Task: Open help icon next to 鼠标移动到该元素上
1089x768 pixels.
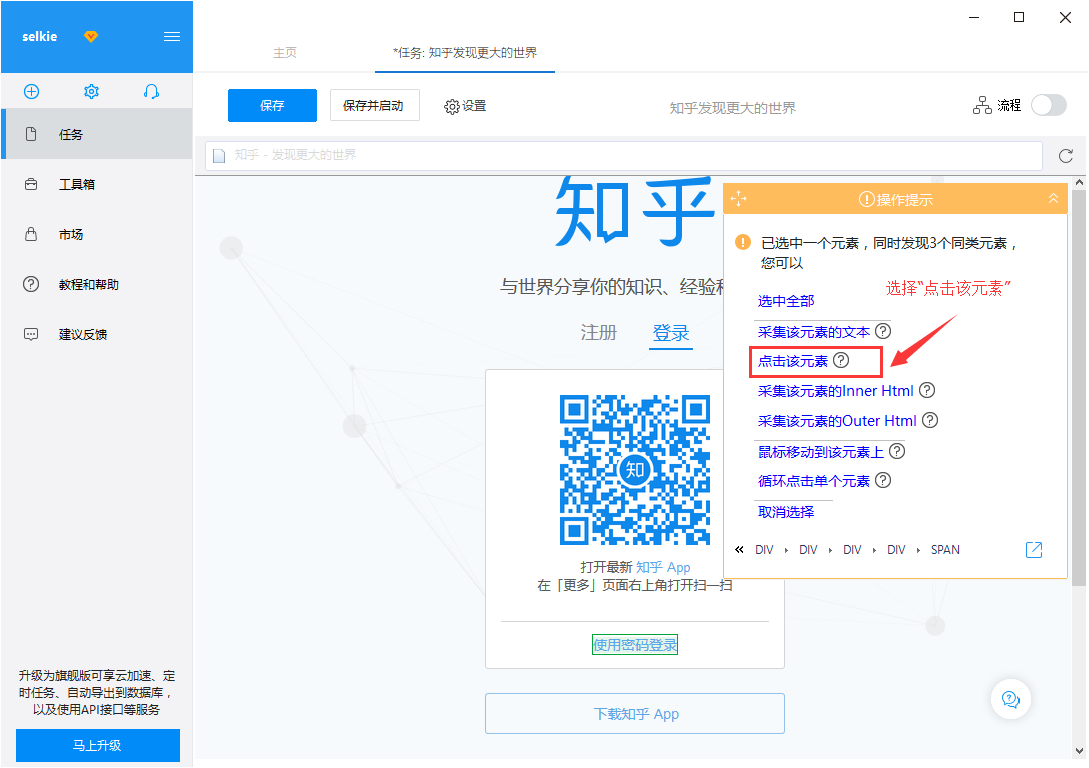Action: tap(897, 451)
